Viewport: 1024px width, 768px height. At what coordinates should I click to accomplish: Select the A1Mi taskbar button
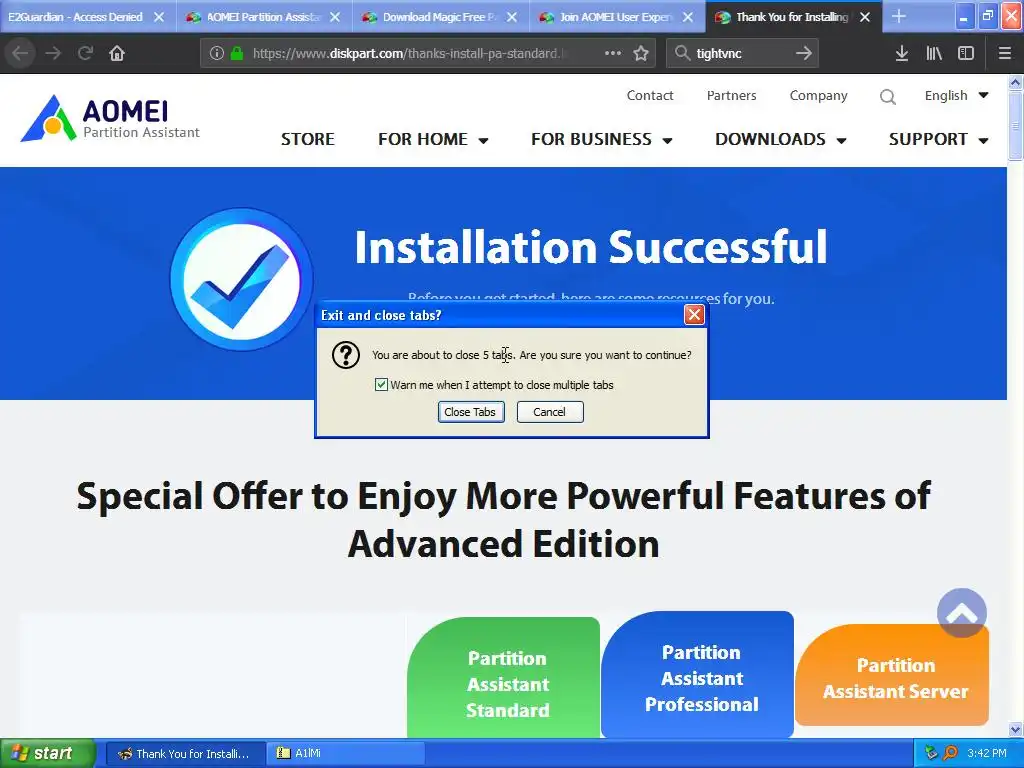344,754
